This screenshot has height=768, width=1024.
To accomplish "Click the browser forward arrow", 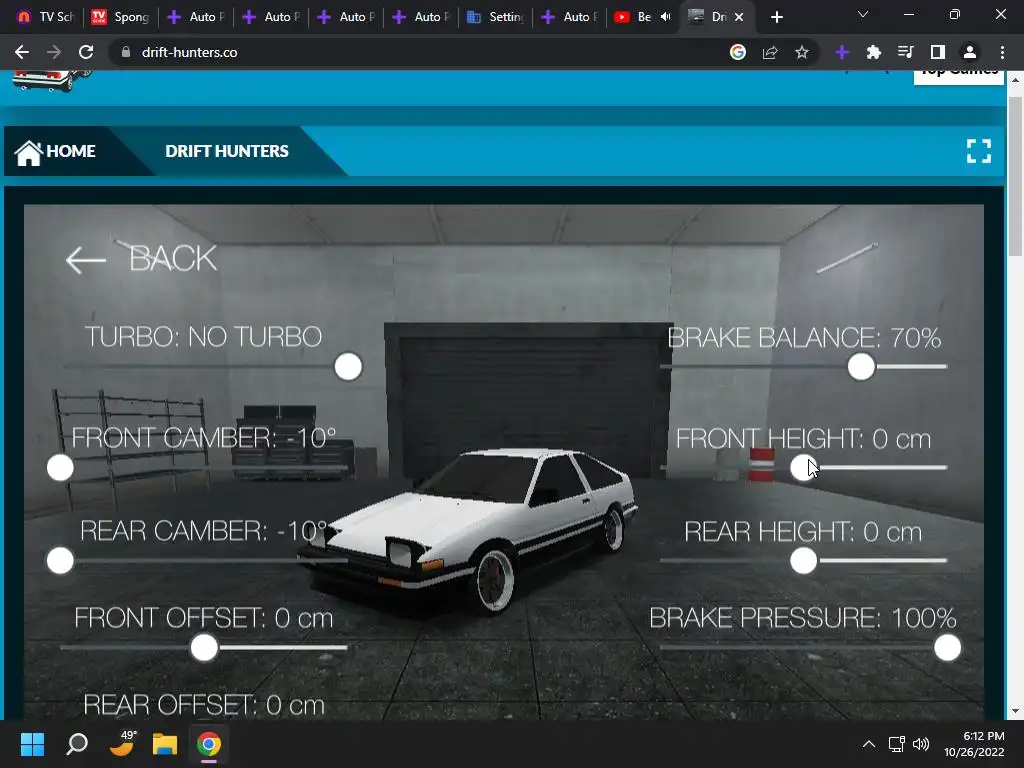I will tap(54, 52).
